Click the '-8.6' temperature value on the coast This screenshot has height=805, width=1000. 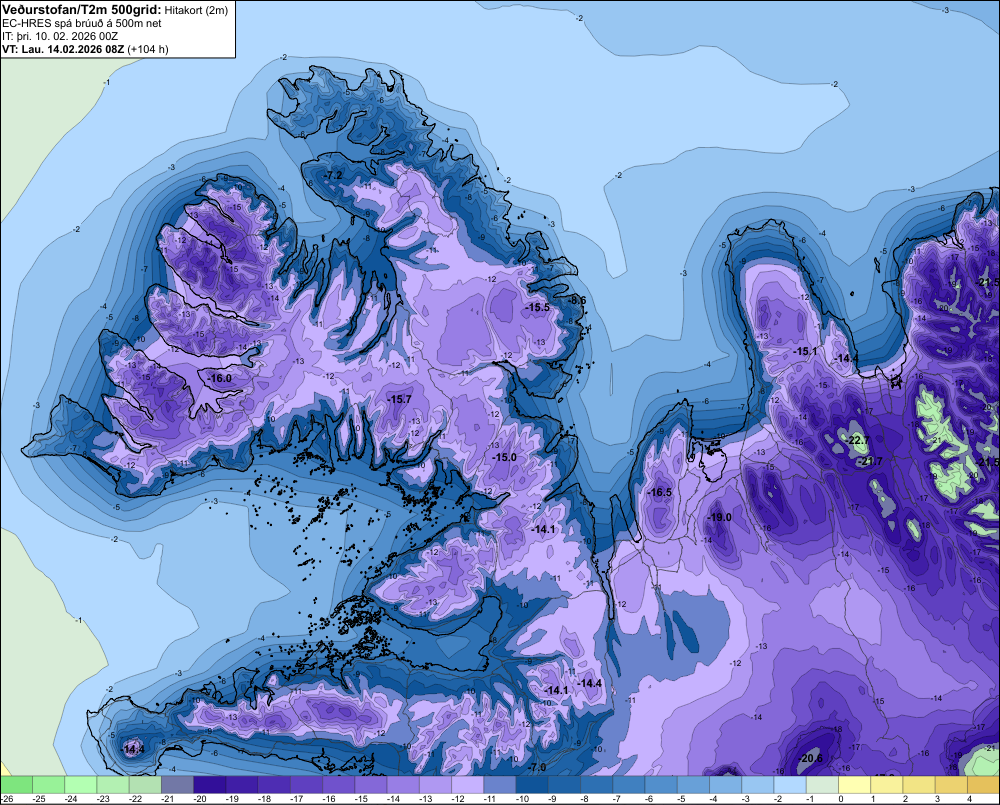(577, 300)
